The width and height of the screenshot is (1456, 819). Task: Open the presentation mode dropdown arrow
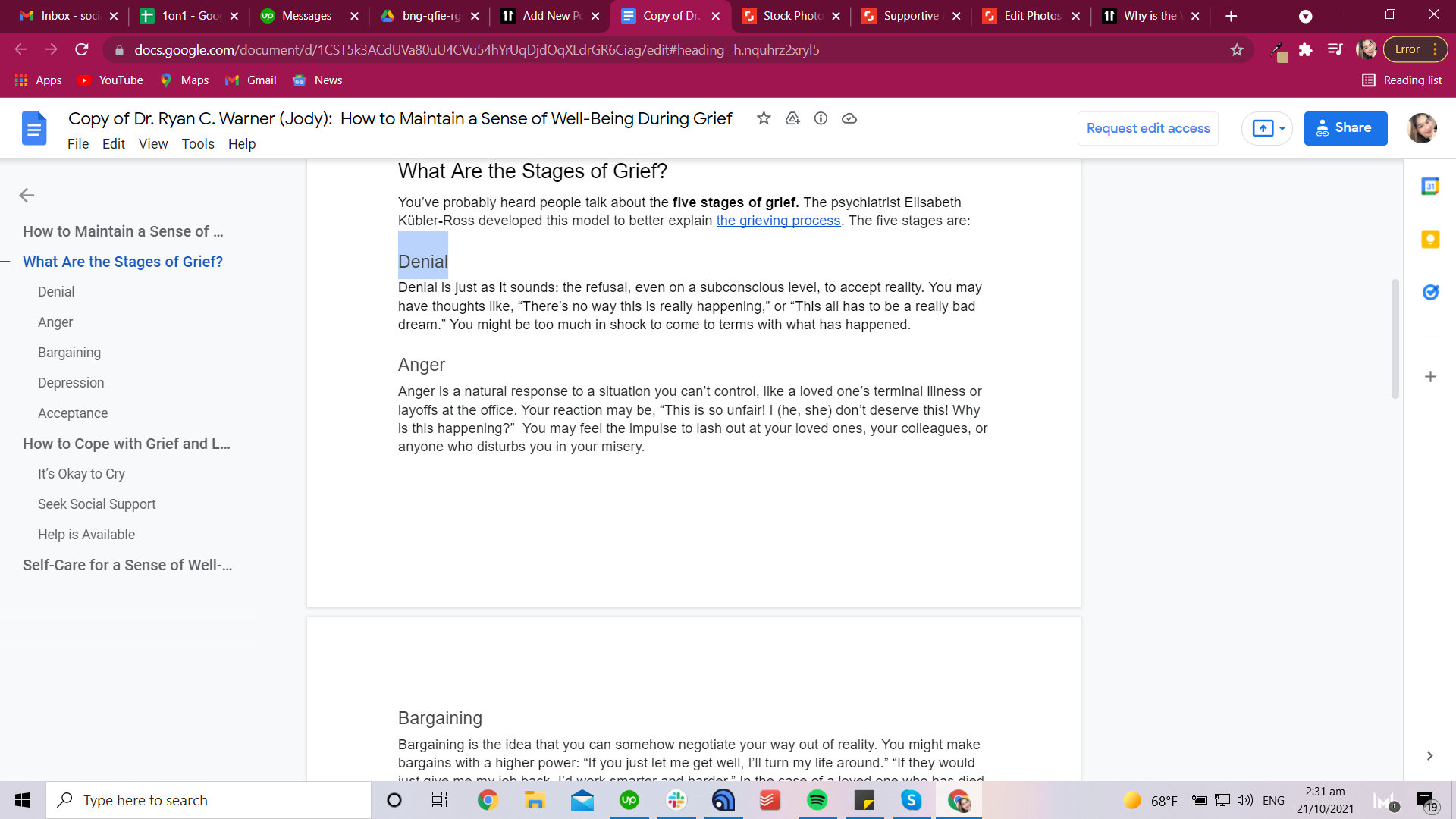pyautogui.click(x=1282, y=129)
